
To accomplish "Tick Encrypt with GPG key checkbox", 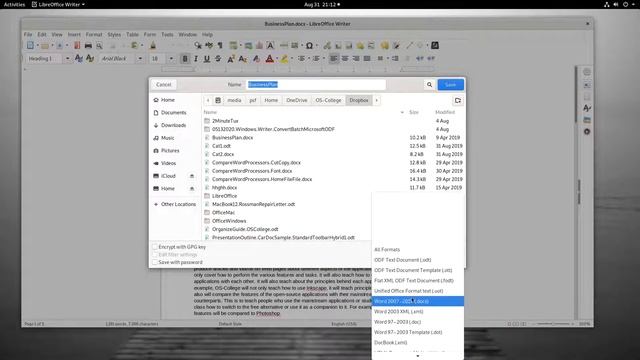I will click(x=155, y=247).
